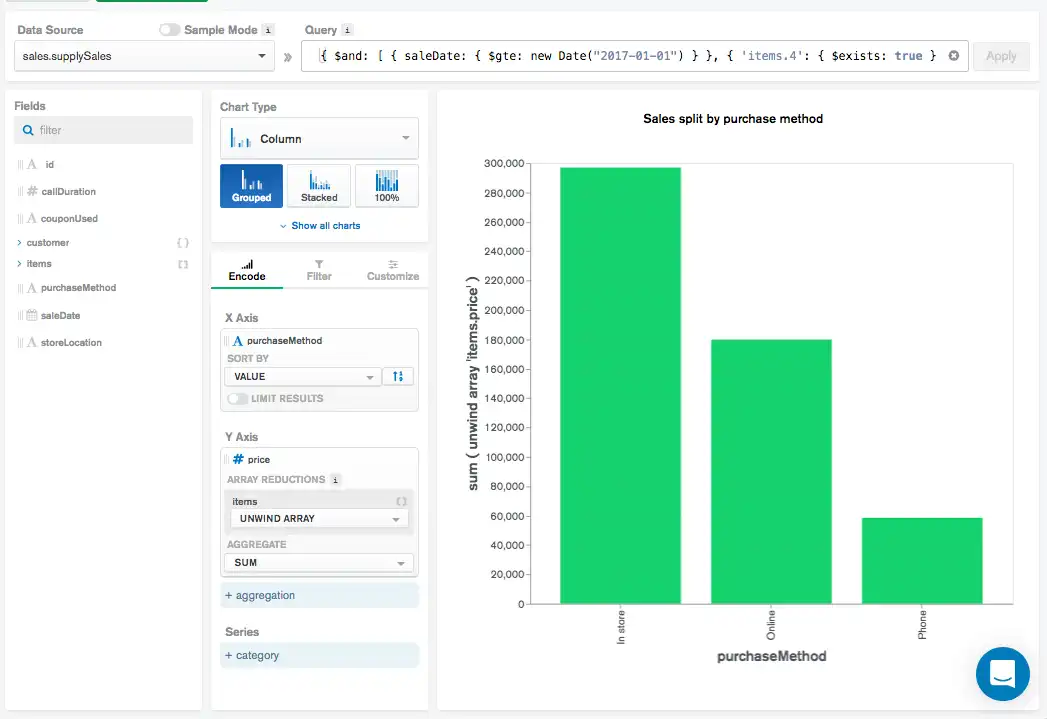Switch to the Filter tab
1047x719 pixels.
[x=319, y=270]
